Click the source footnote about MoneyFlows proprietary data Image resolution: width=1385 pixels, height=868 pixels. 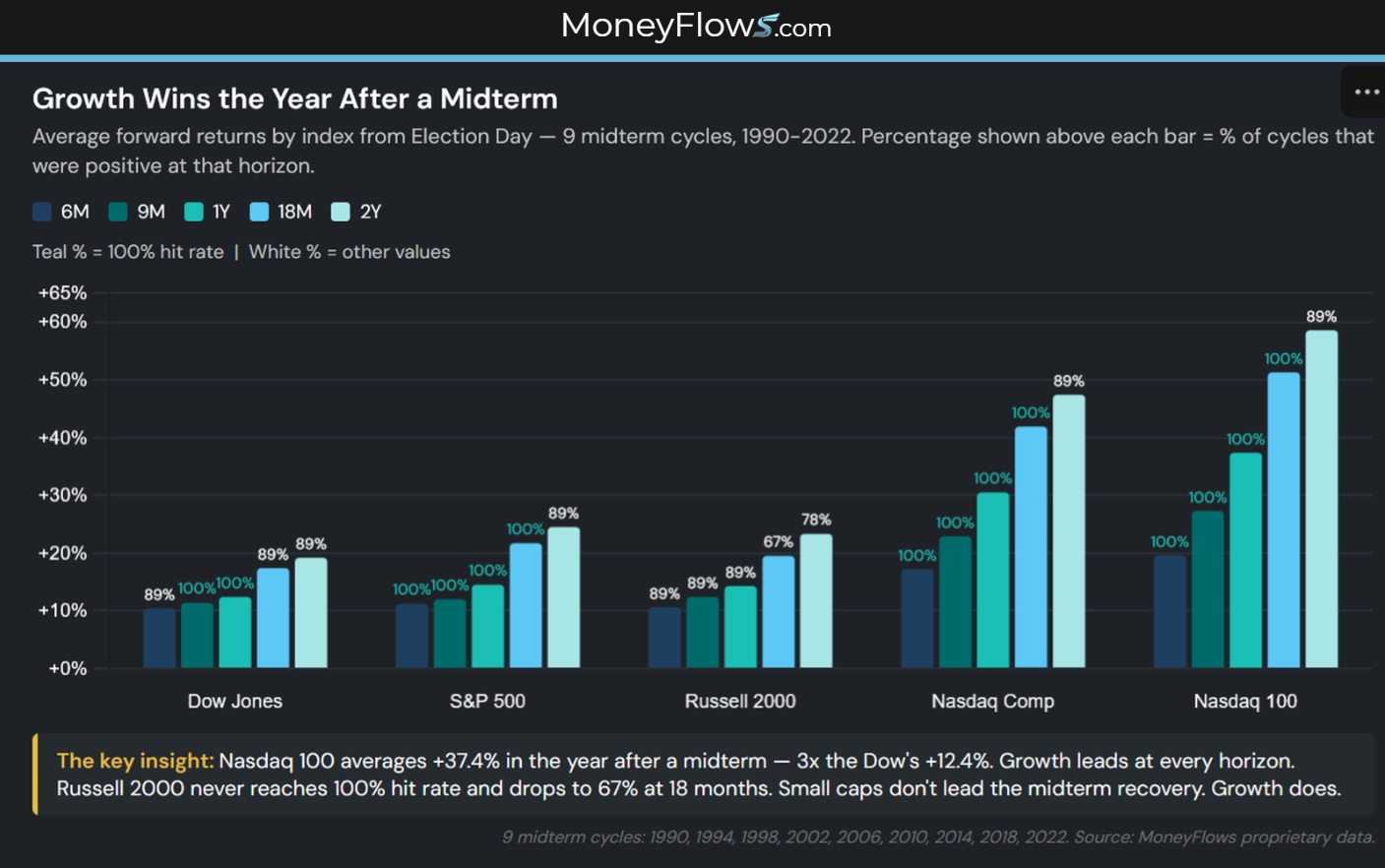coord(939,837)
